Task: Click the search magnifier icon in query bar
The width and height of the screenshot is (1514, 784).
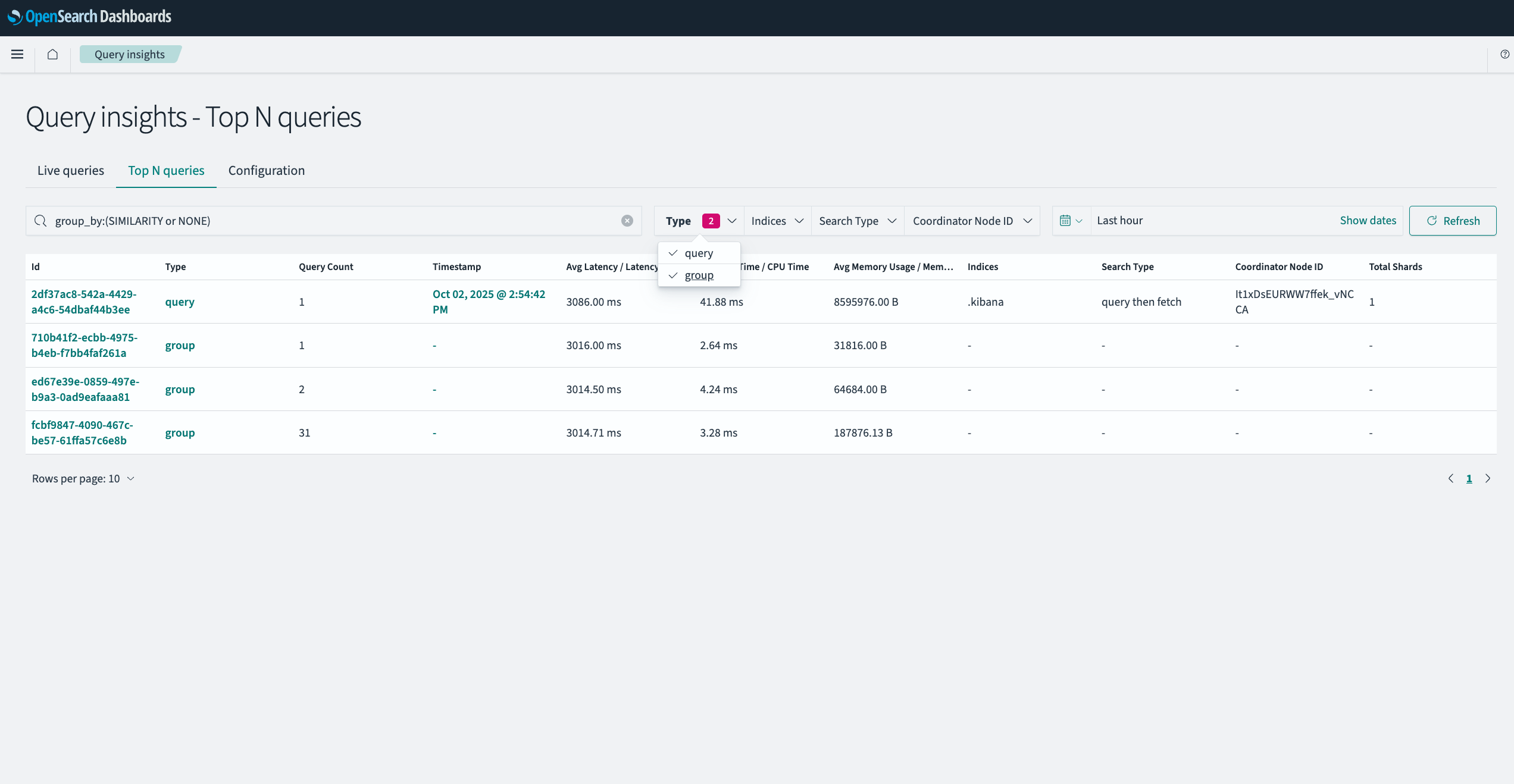Action: pos(40,220)
